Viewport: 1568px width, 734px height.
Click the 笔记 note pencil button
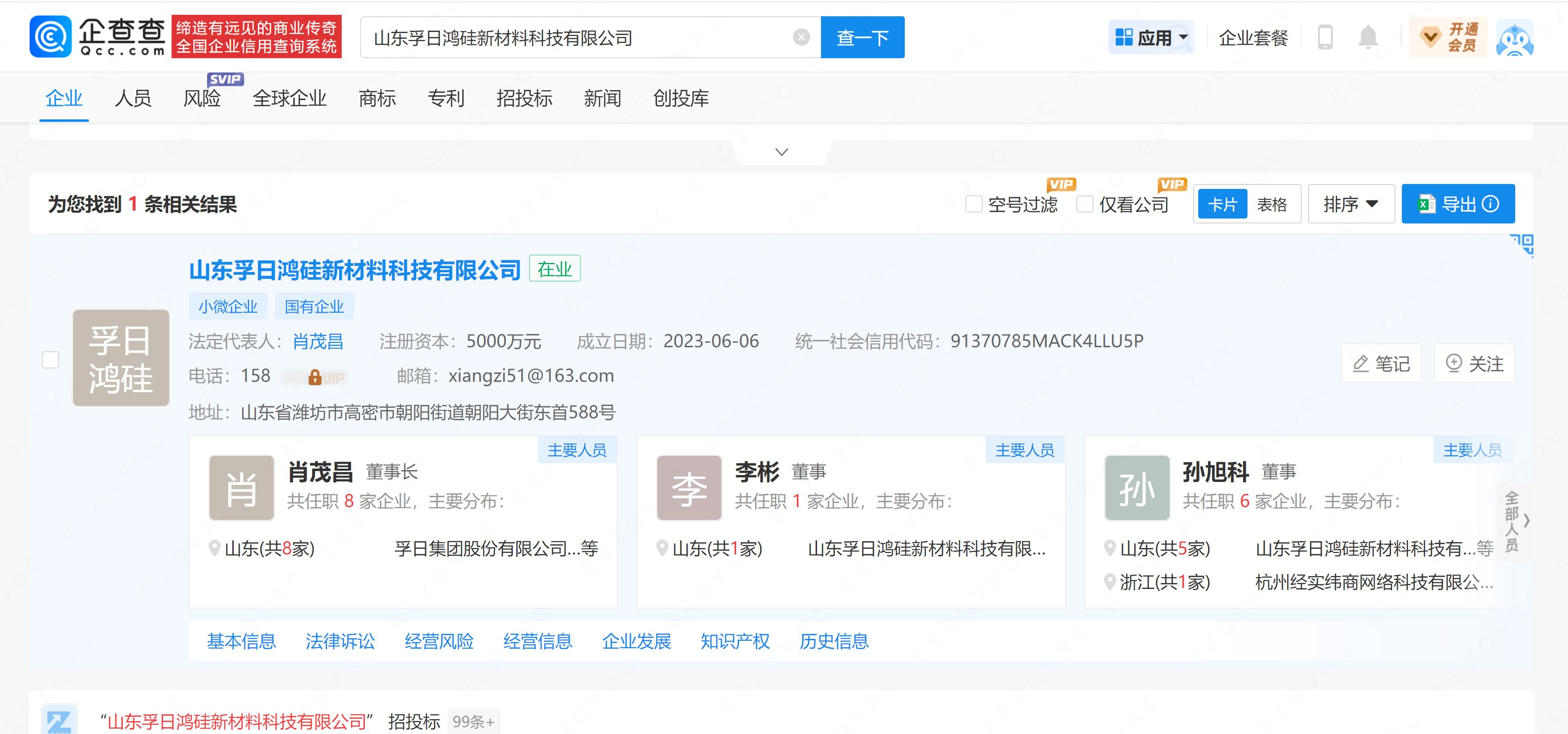1381,364
